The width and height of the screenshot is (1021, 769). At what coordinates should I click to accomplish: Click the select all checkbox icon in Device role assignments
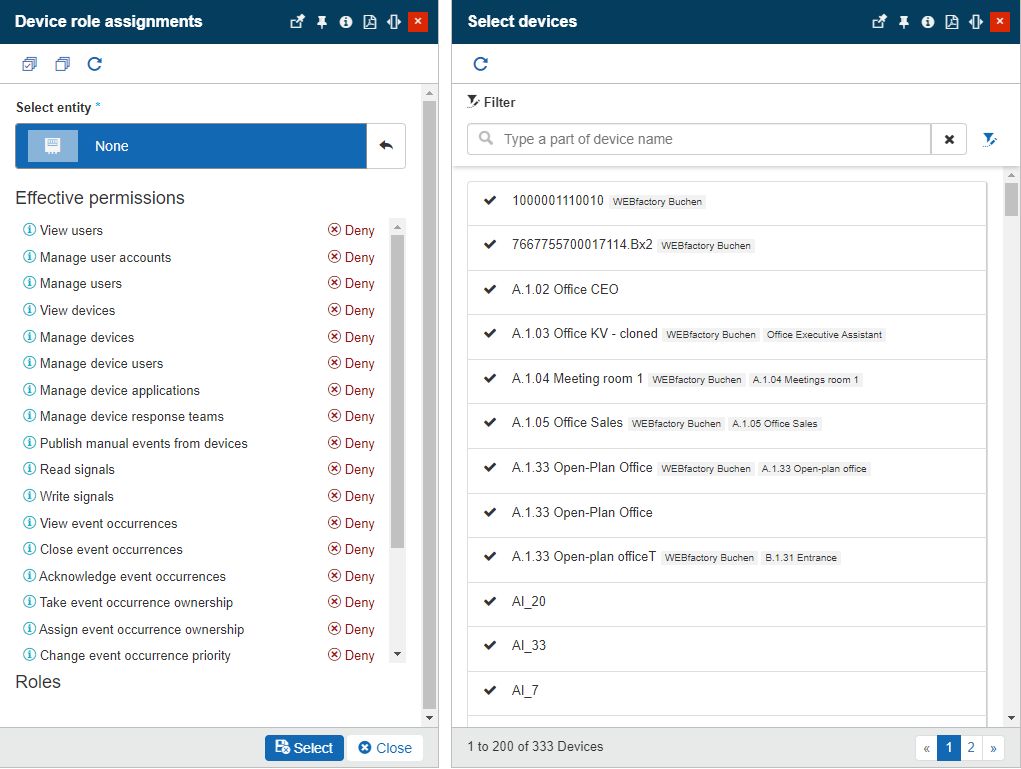coord(29,64)
